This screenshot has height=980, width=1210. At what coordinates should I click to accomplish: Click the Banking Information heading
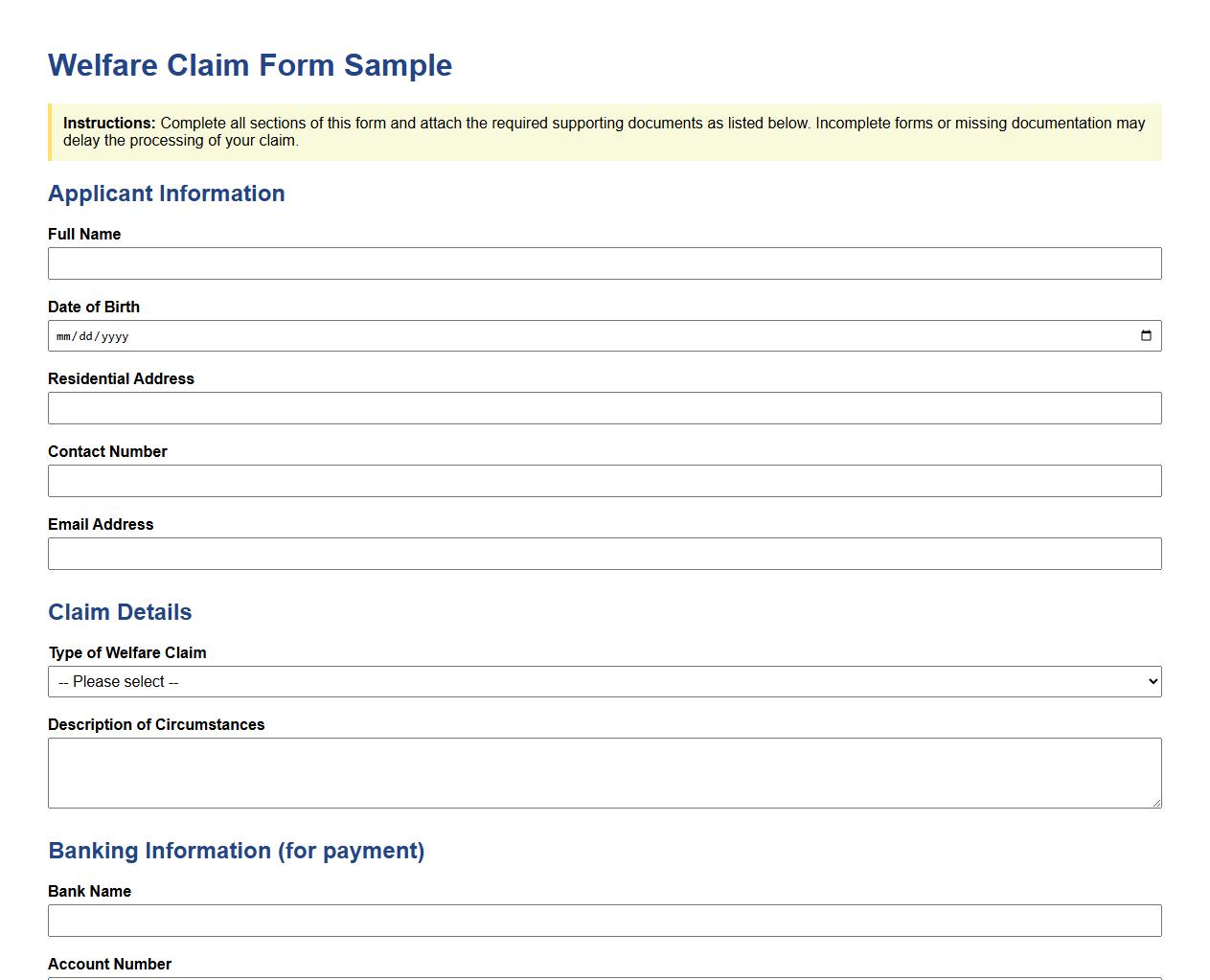pyautogui.click(x=236, y=851)
